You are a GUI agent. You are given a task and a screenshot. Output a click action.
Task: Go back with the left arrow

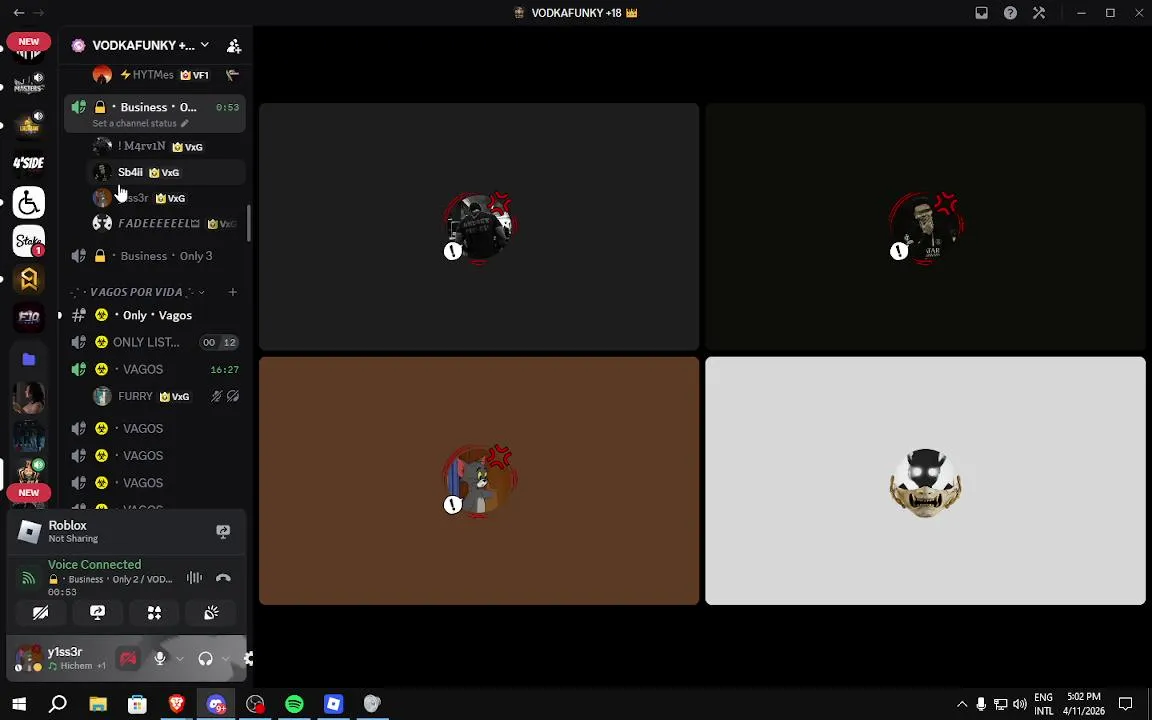point(19,12)
